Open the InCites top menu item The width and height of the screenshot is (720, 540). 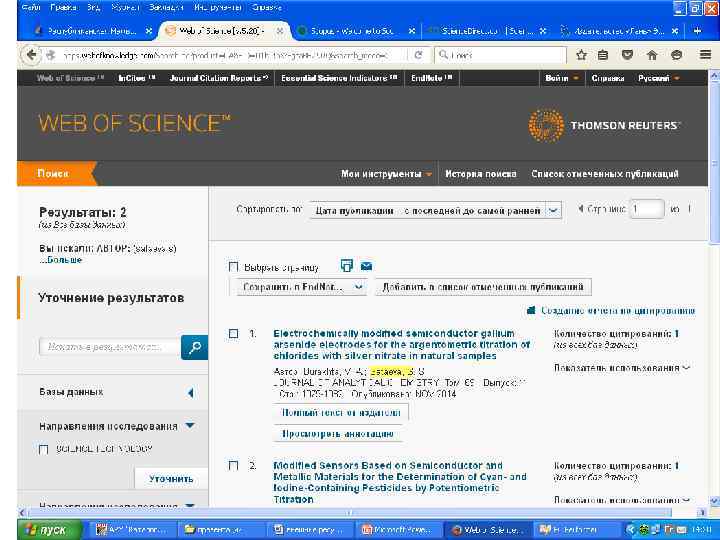click(x=136, y=79)
